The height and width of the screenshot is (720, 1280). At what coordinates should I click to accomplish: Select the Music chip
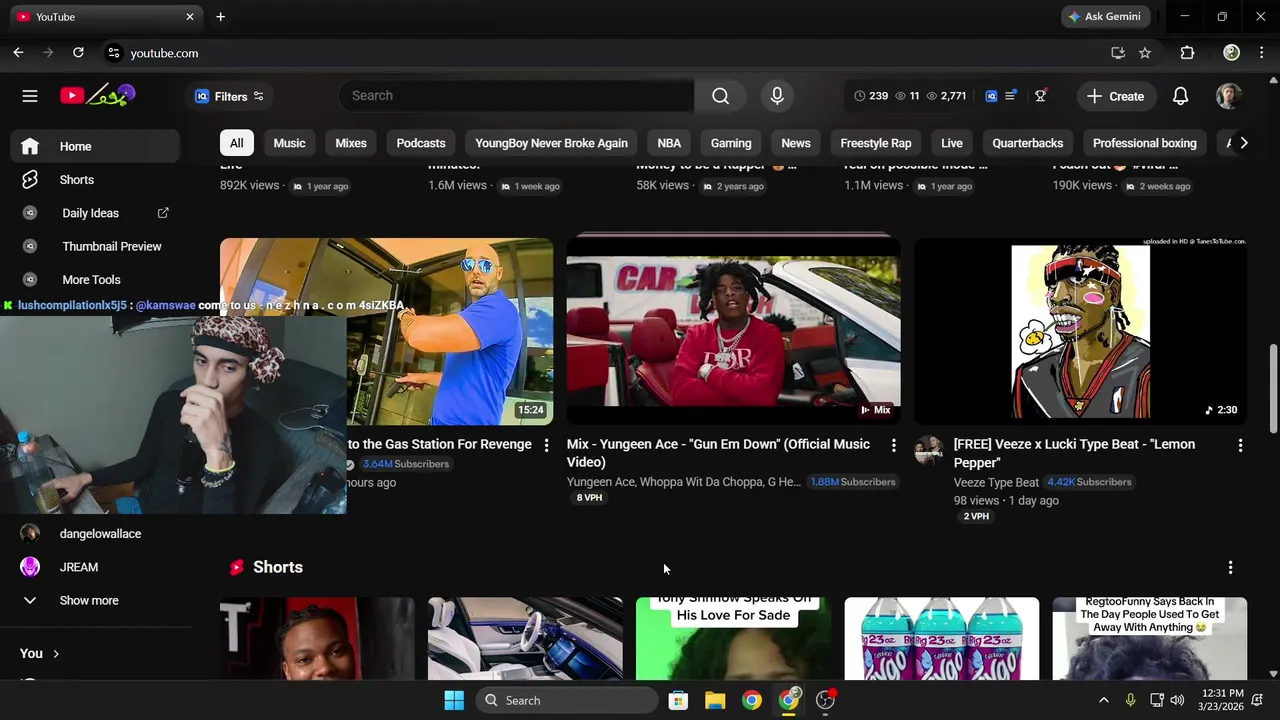pos(289,143)
